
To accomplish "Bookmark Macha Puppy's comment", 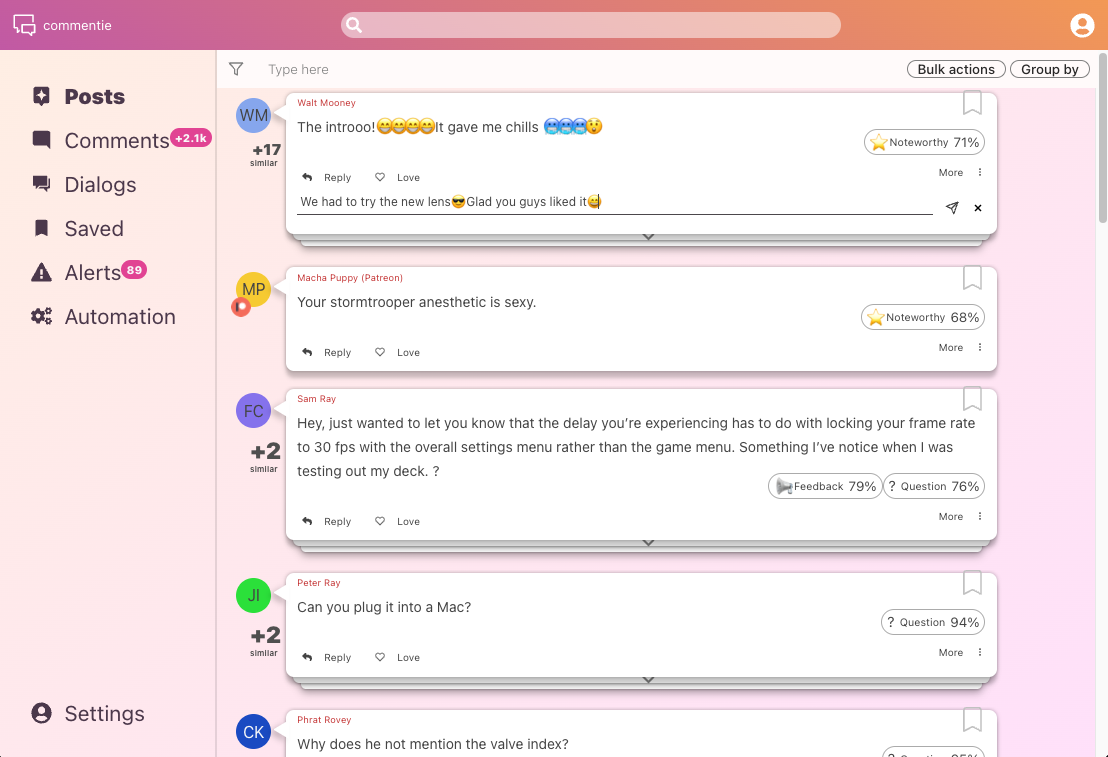I will pyautogui.click(x=972, y=278).
